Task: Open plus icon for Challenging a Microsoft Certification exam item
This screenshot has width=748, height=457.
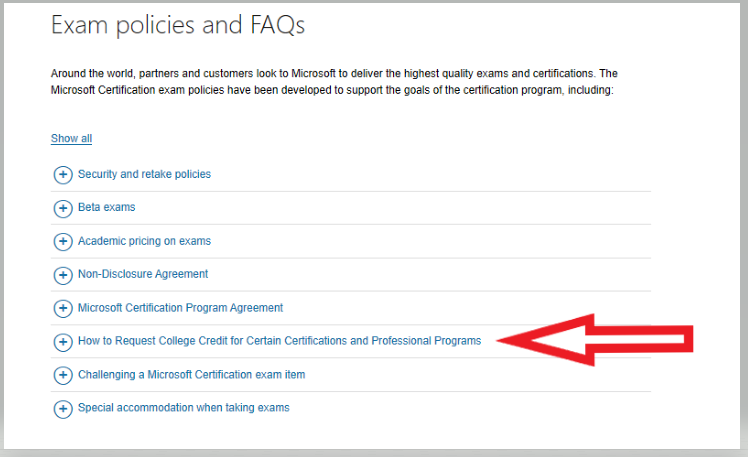Action: click(63, 375)
